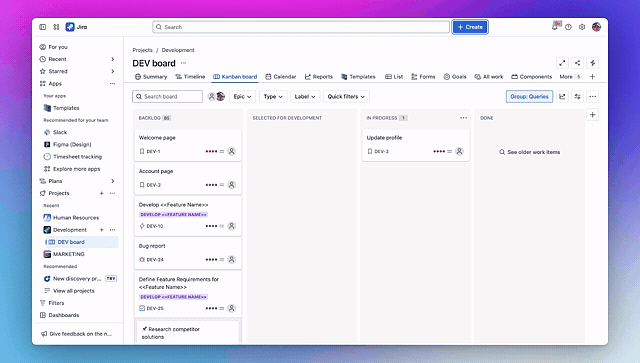Click the assignee avatar on DEV-3 card

point(459,151)
